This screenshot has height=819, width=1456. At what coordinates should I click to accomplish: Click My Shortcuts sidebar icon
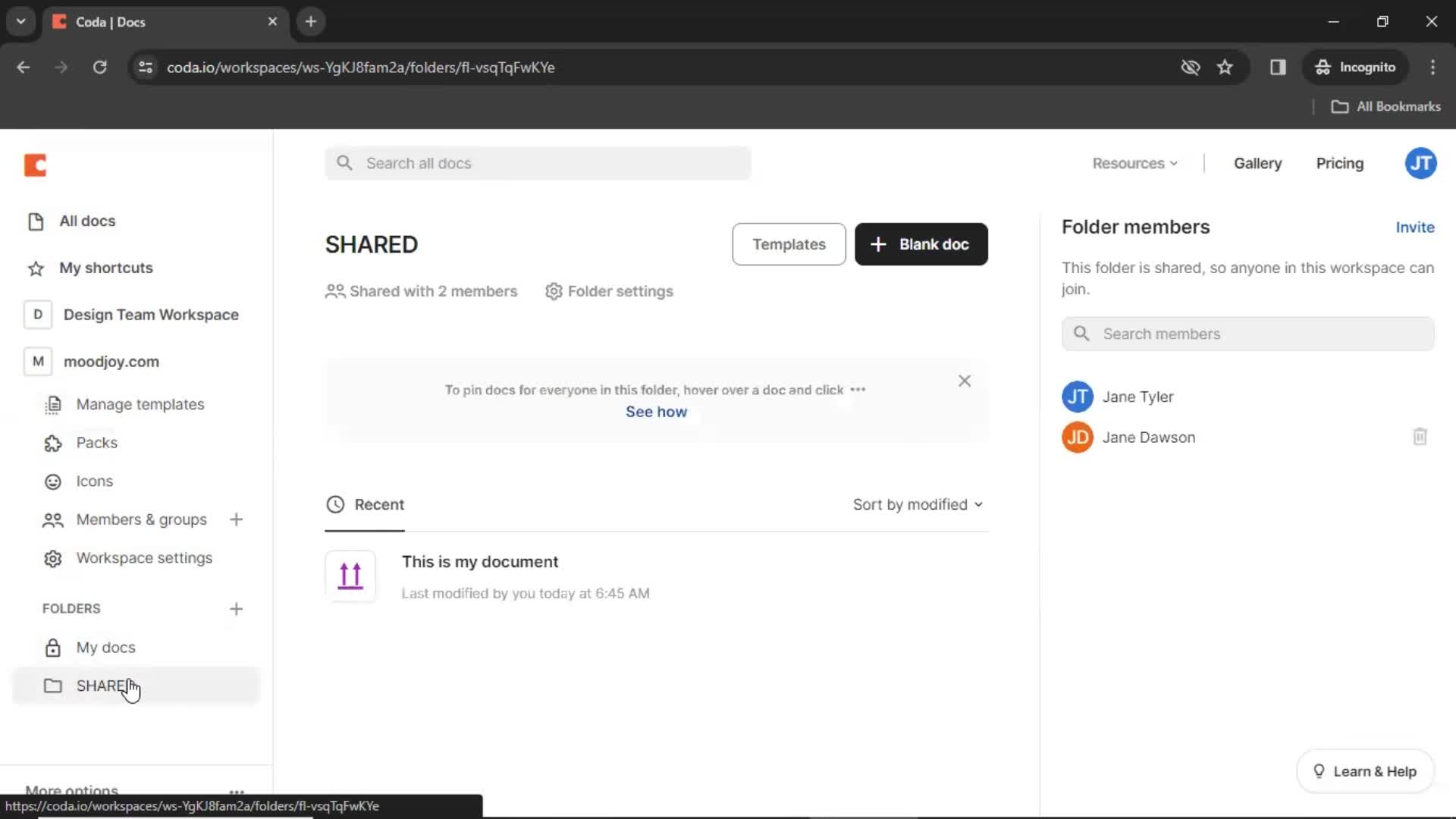(x=35, y=267)
